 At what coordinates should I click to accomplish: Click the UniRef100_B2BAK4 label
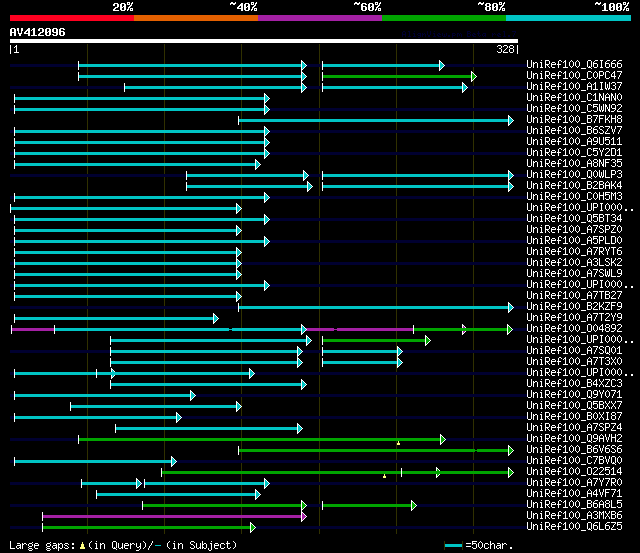(x=574, y=186)
